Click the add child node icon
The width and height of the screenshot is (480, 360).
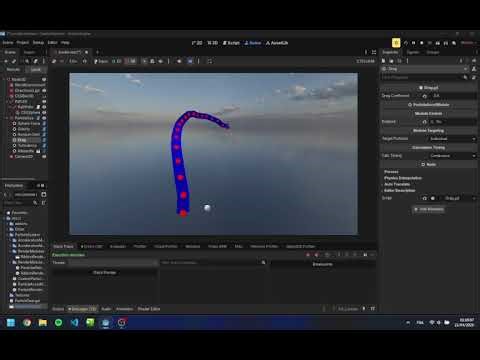point(6,61)
